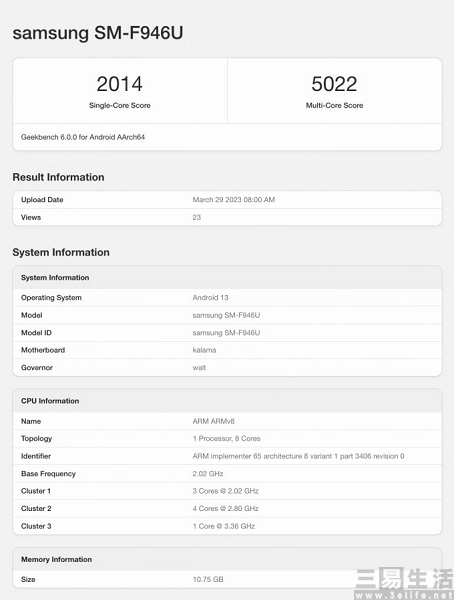Click the Single-Core Score label
This screenshot has width=454, height=600.
pyautogui.click(x=119, y=105)
